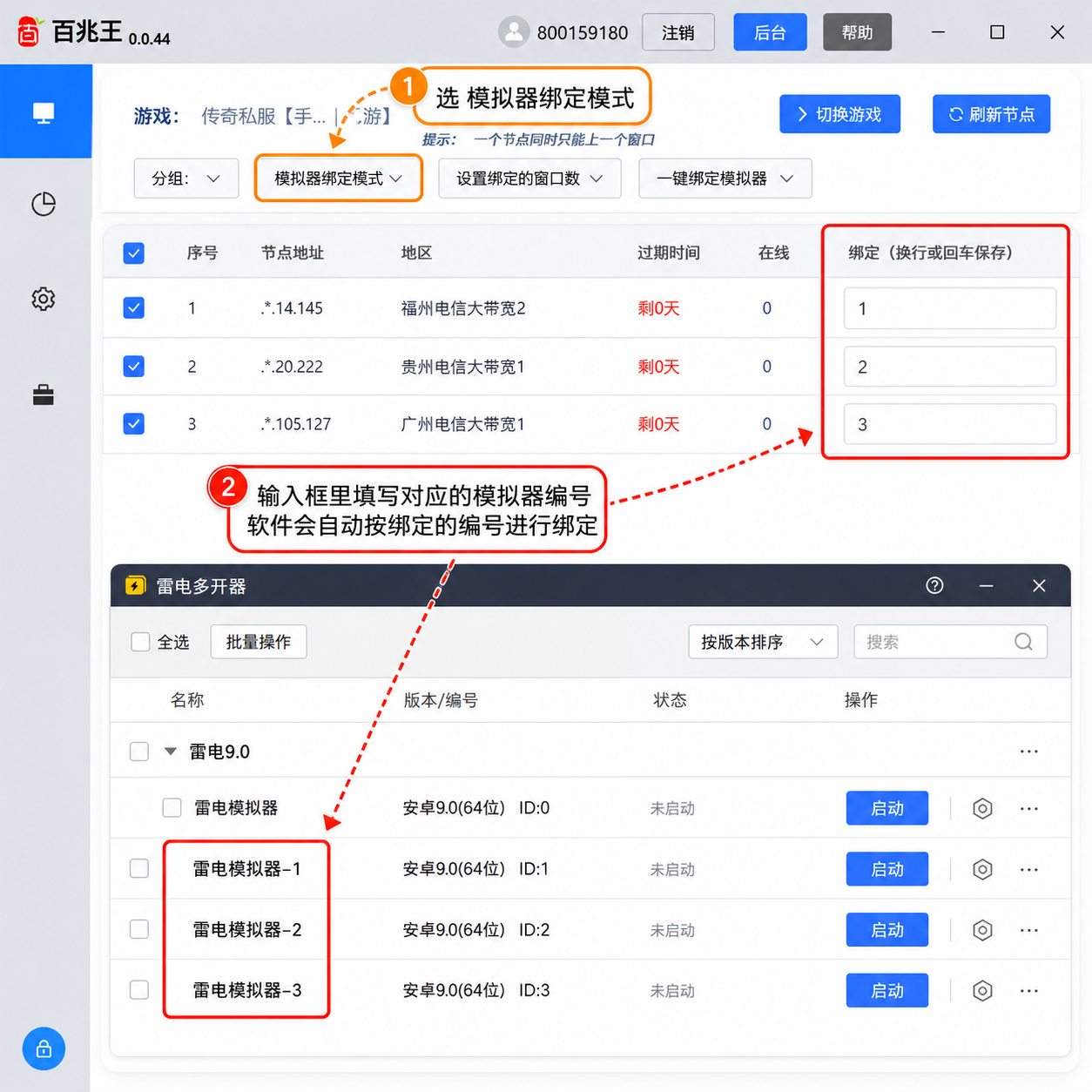Open more options dots for 雷电9.0 group

click(1029, 752)
